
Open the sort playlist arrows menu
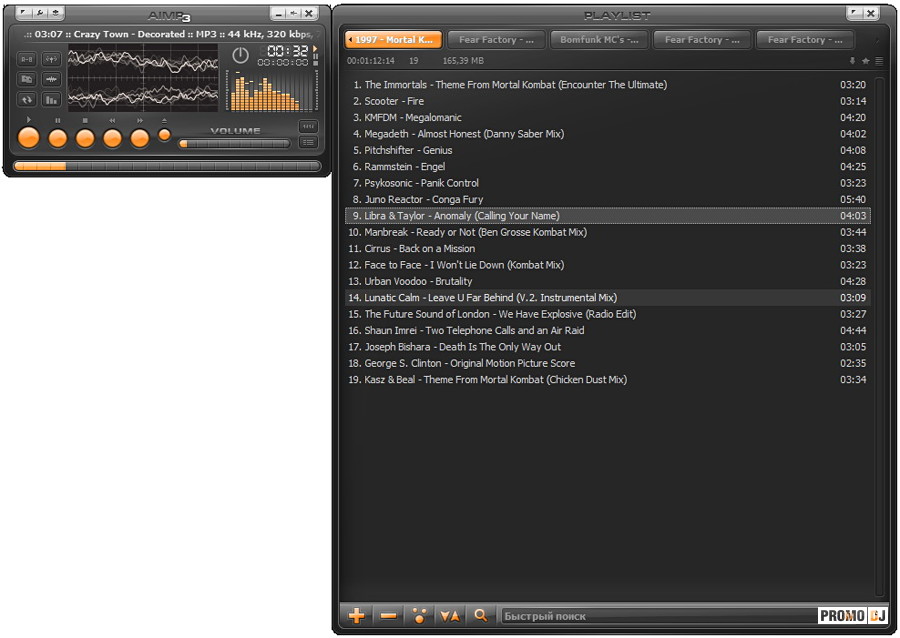coord(450,616)
